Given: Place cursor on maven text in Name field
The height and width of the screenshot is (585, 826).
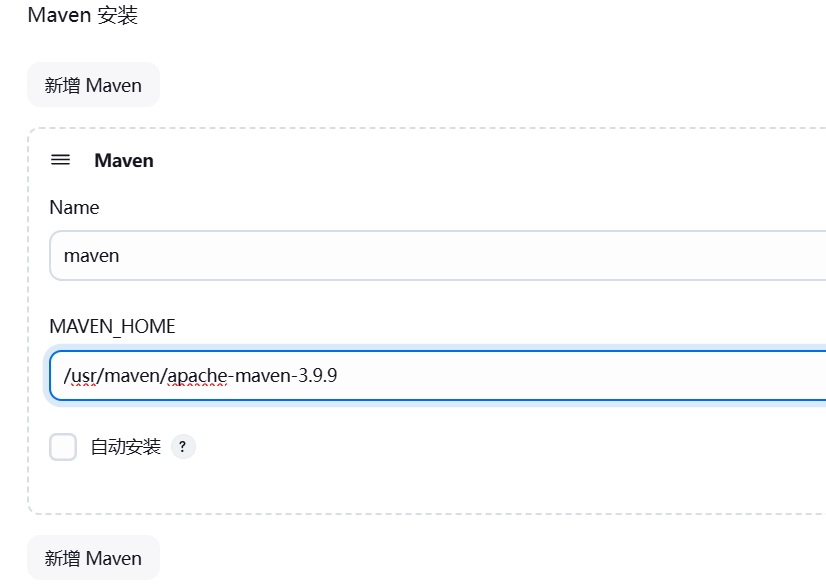Looking at the screenshot, I should pos(92,256).
